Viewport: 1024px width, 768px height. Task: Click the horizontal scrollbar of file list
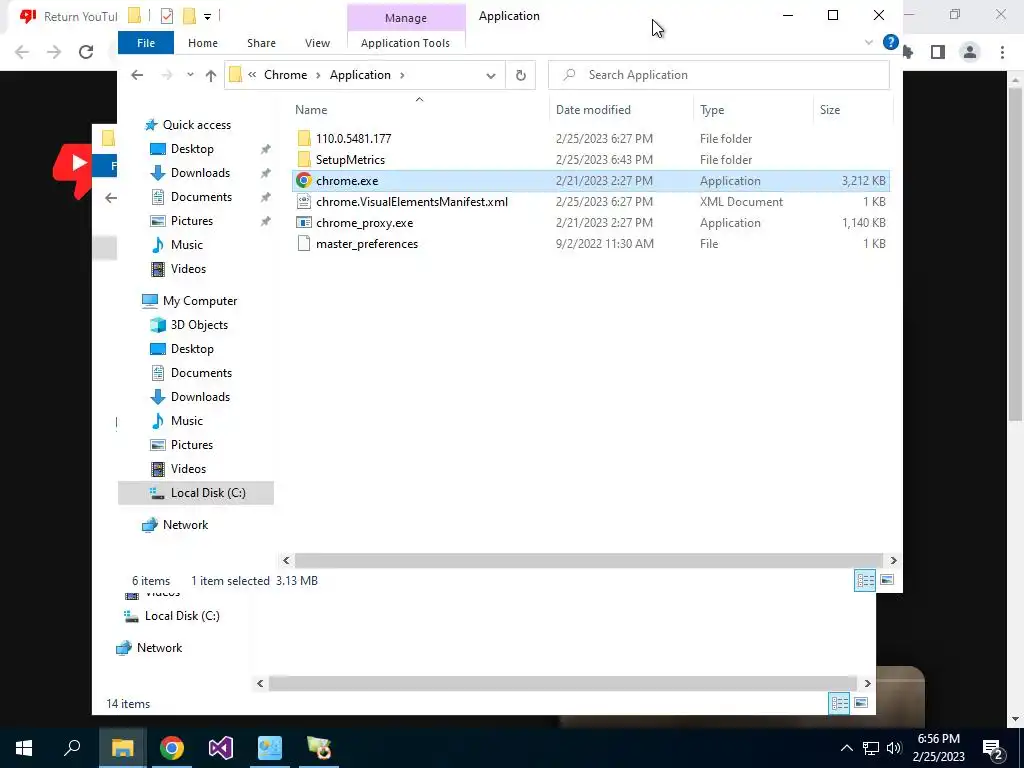[590, 560]
